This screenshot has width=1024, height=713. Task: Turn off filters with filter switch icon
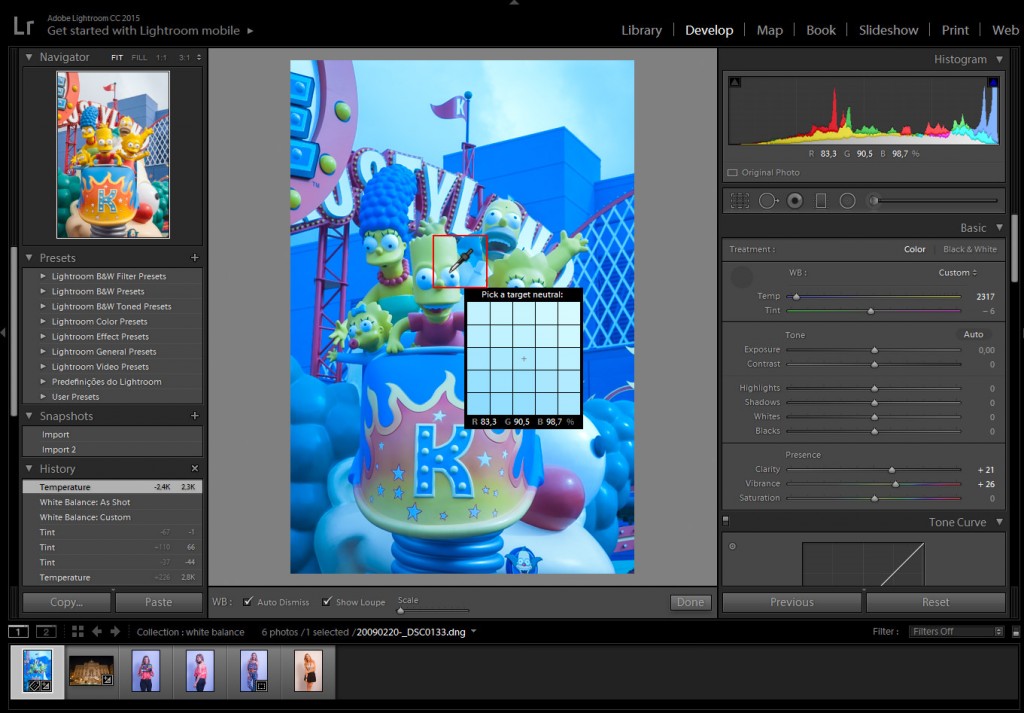[1016, 632]
